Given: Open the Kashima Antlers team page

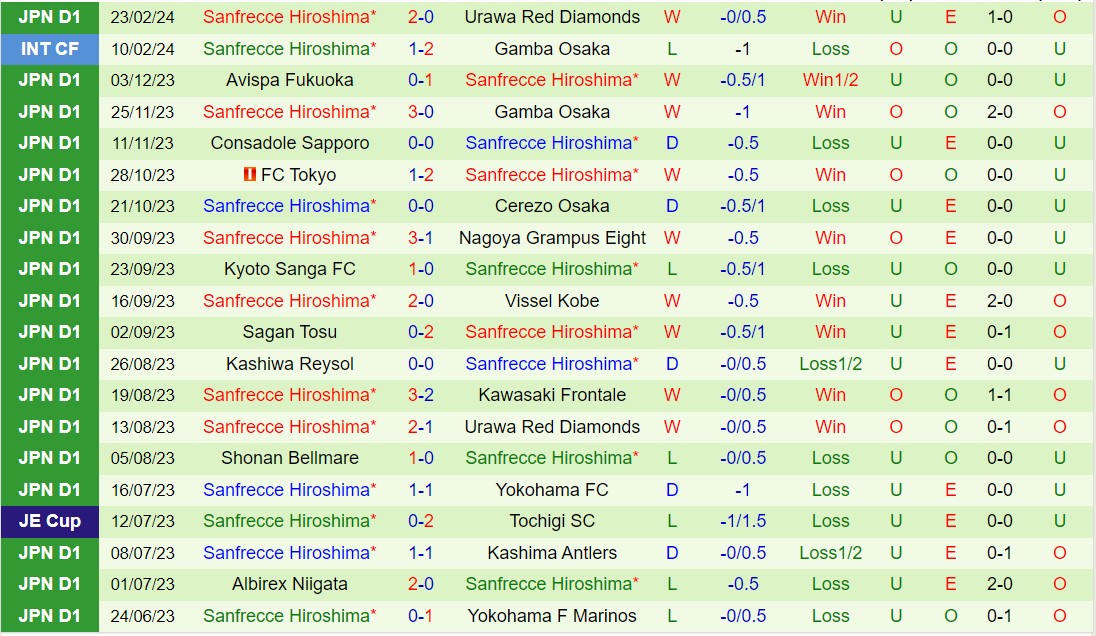Looking at the screenshot, I should (x=552, y=553).
